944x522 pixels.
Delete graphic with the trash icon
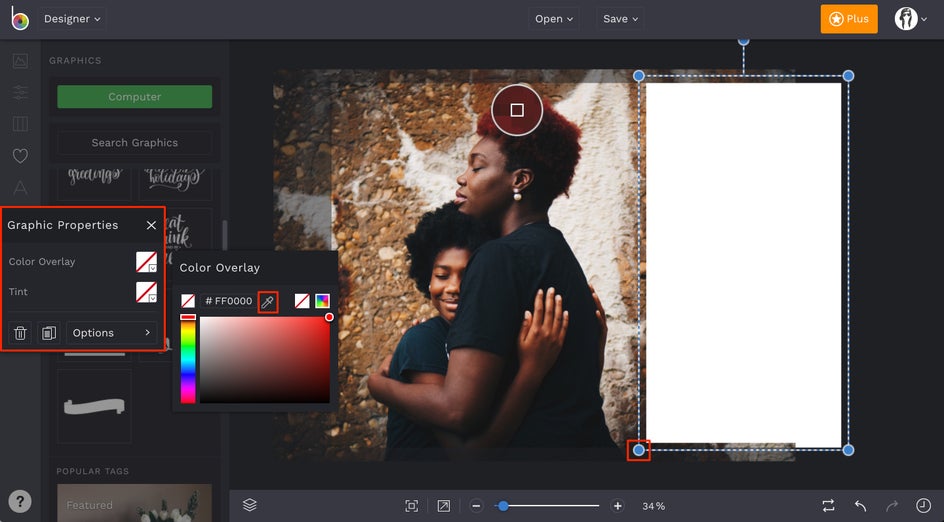click(x=20, y=333)
